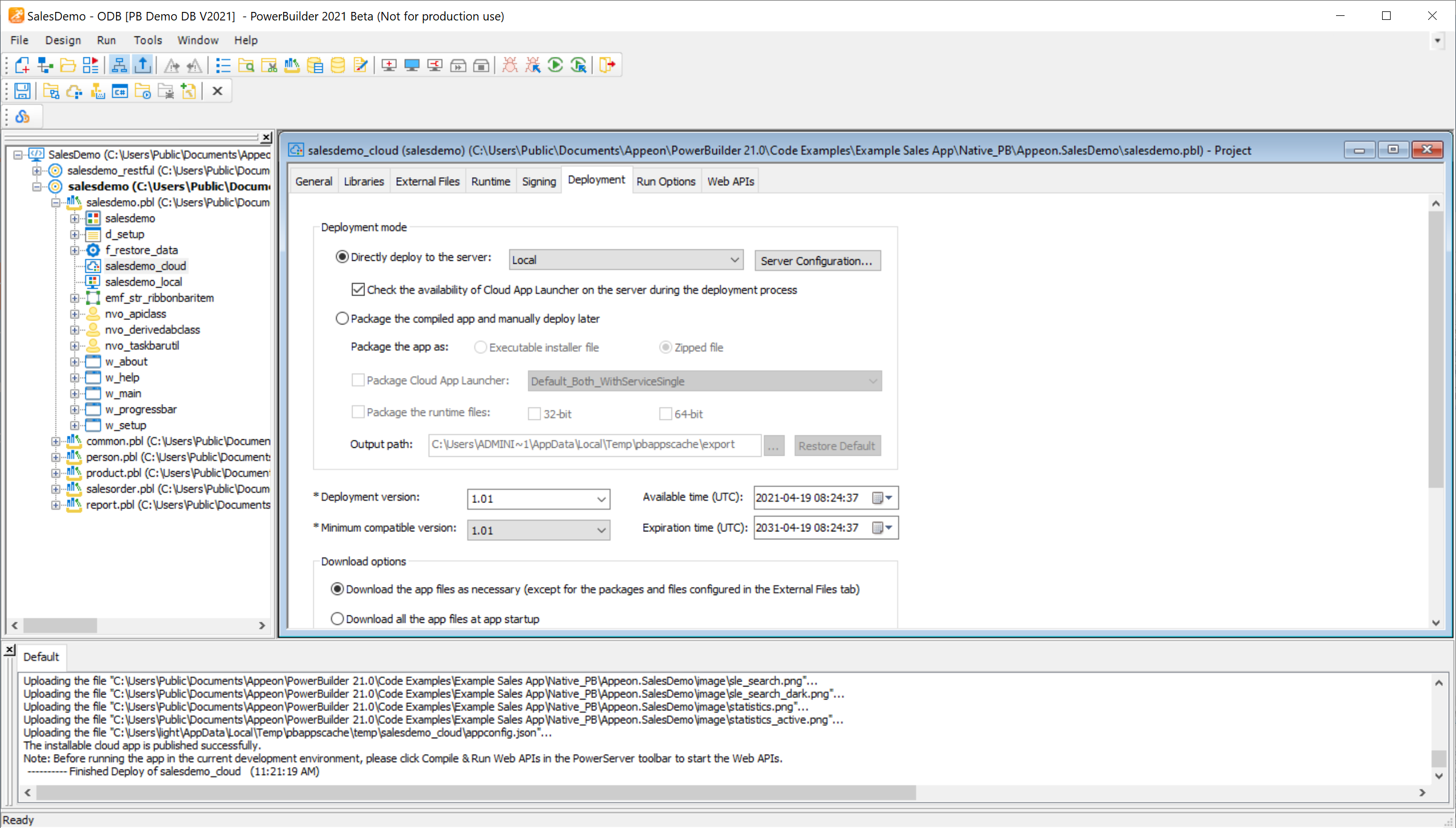Image resolution: width=1456 pixels, height=828 pixels.
Task: Switch to the External Files tab
Action: (x=428, y=181)
